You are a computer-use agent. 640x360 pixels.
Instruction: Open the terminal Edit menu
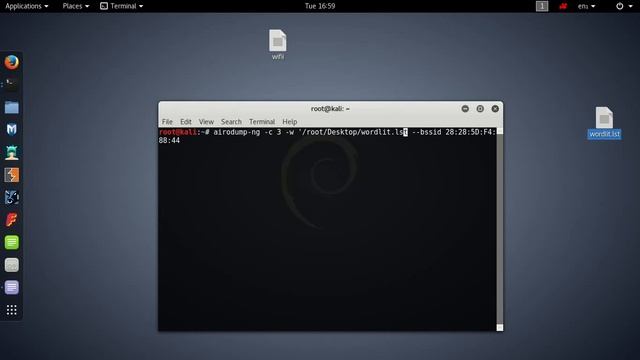[x=186, y=122]
